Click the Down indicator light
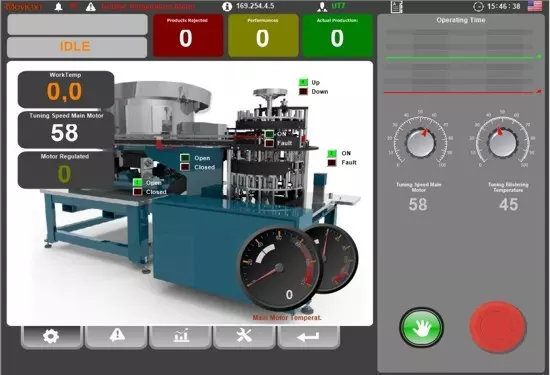 point(303,92)
